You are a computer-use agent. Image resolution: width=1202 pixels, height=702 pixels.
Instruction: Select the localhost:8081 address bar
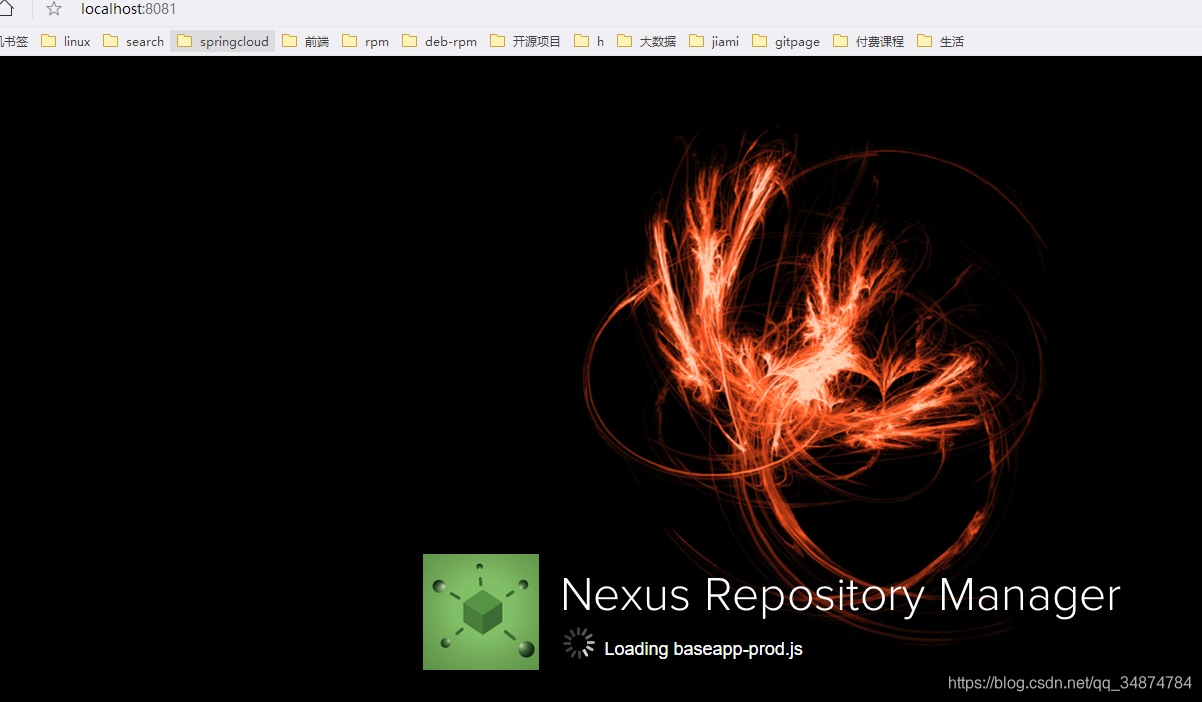(129, 9)
